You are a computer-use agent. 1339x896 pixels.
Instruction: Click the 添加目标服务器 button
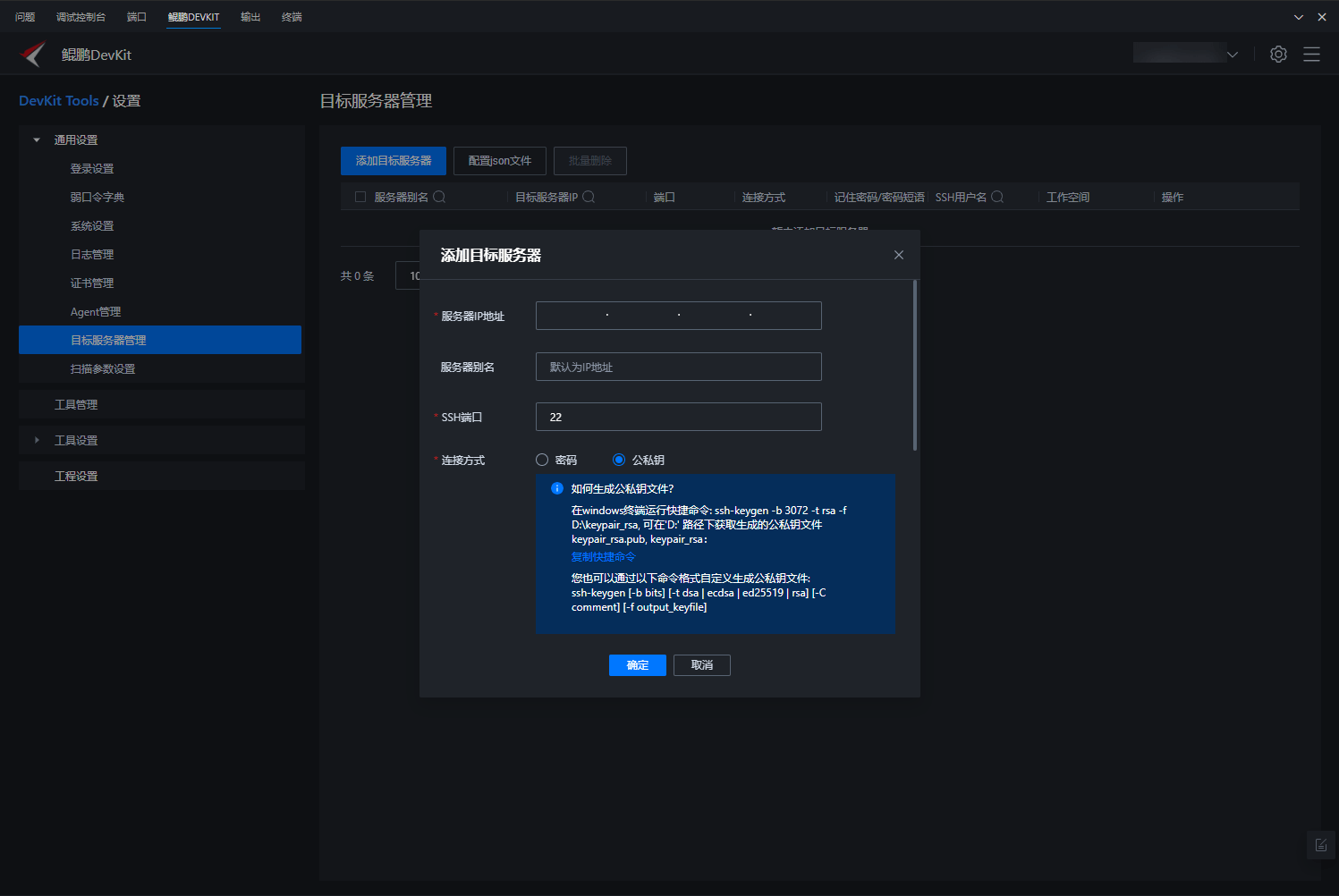tap(394, 161)
